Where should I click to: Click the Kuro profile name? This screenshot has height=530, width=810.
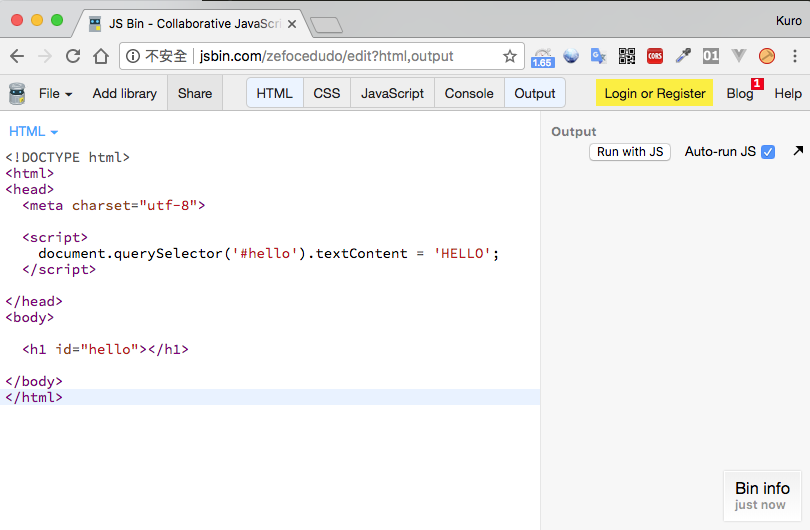[788, 21]
